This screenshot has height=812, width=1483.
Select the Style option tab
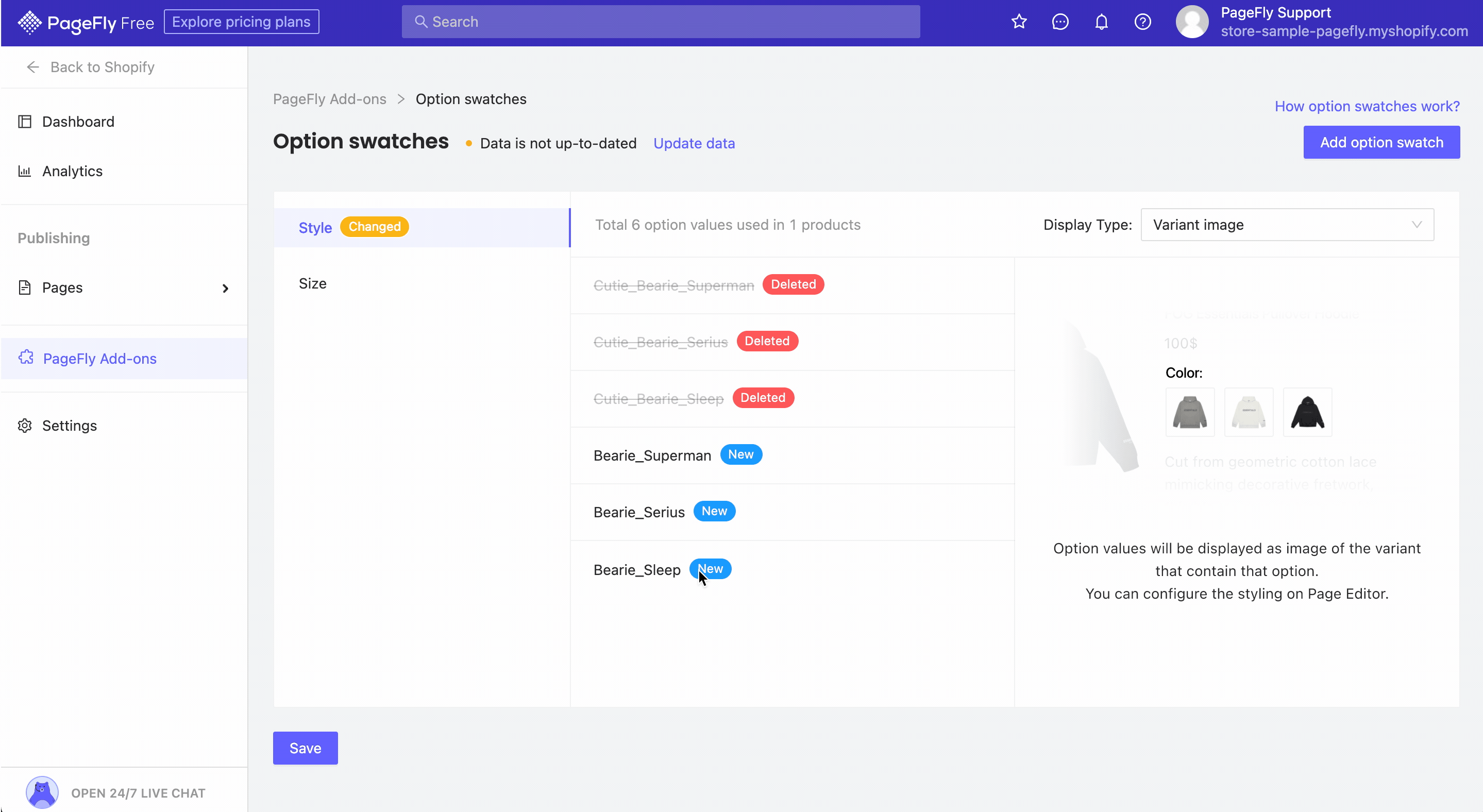[x=422, y=227]
